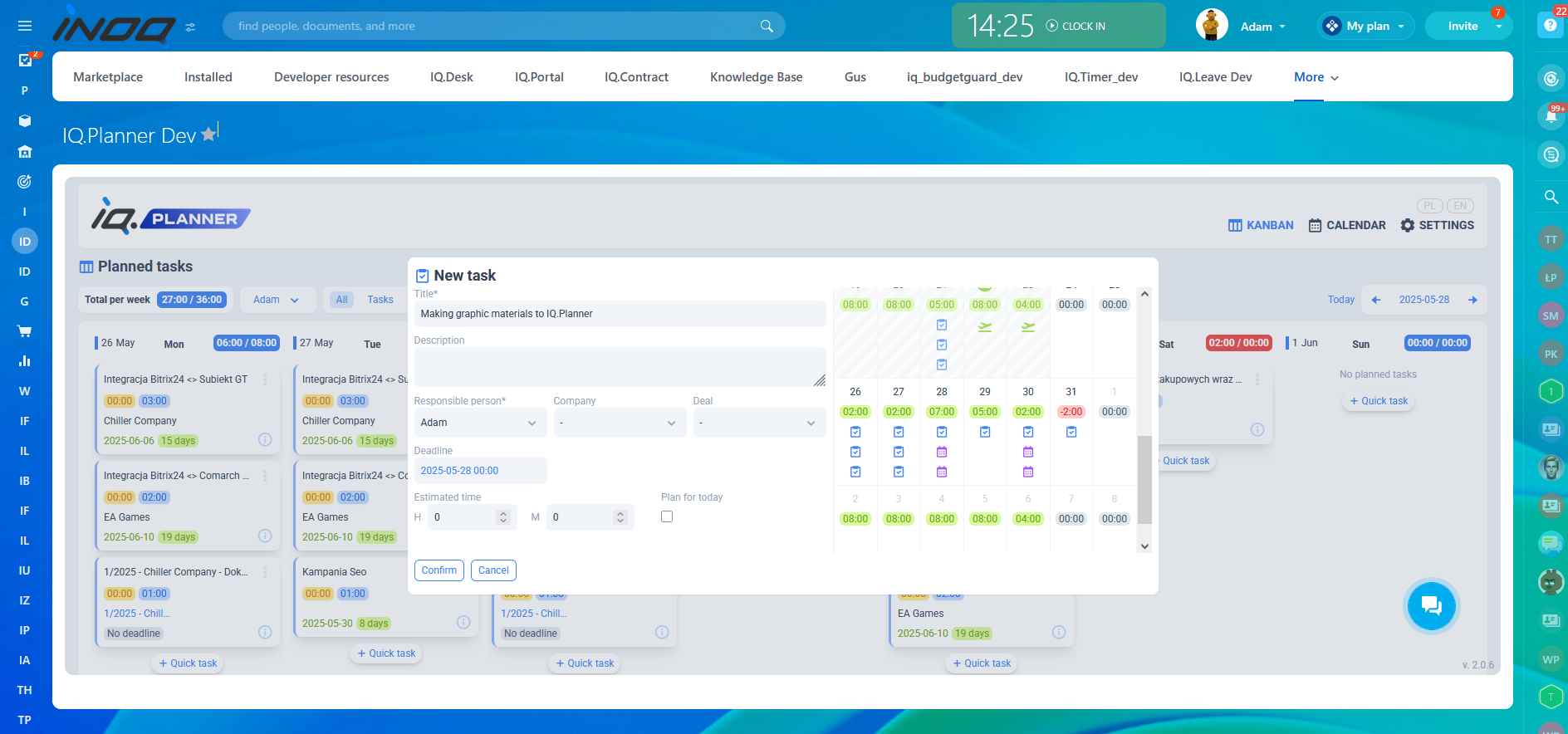Open the Adam user filter dropdown

tap(277, 300)
